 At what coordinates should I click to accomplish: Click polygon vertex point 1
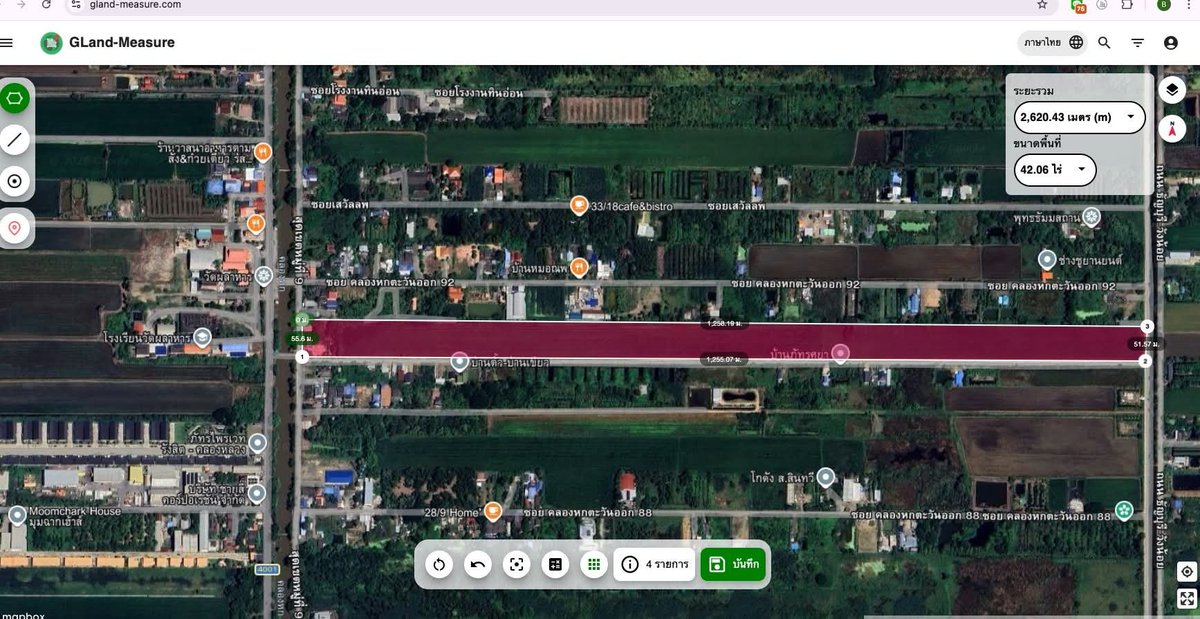302,357
